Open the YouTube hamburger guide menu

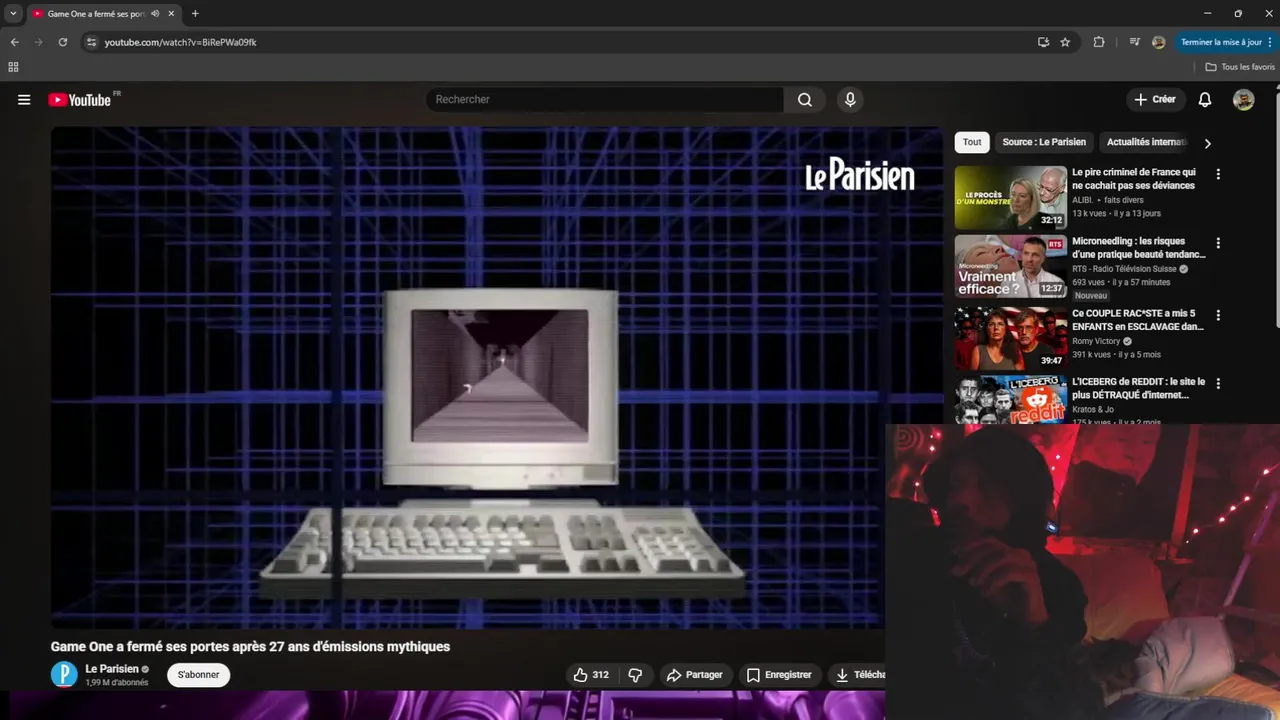pyautogui.click(x=24, y=100)
